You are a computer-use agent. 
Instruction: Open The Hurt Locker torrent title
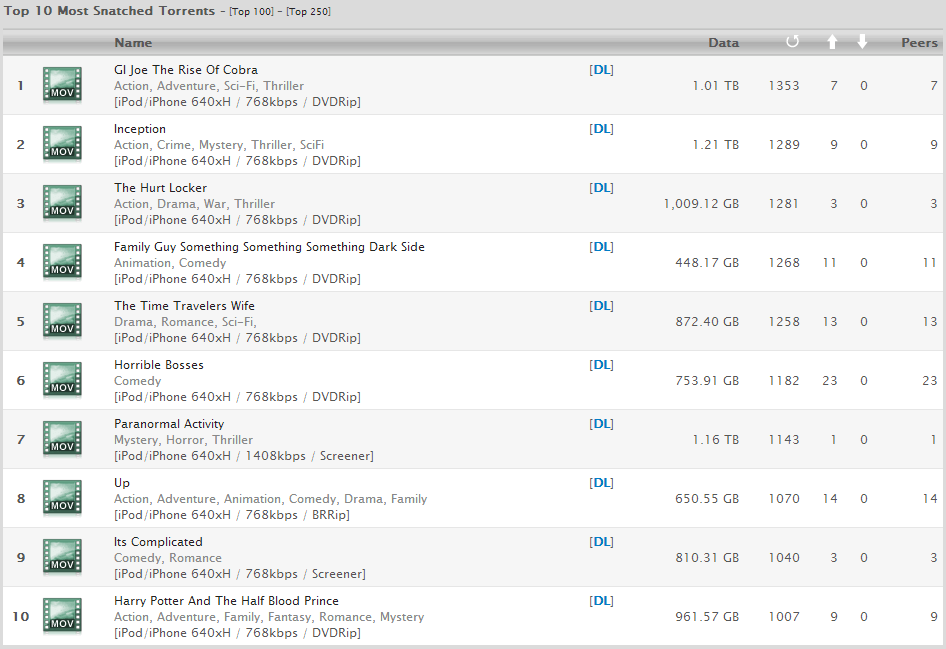[160, 188]
